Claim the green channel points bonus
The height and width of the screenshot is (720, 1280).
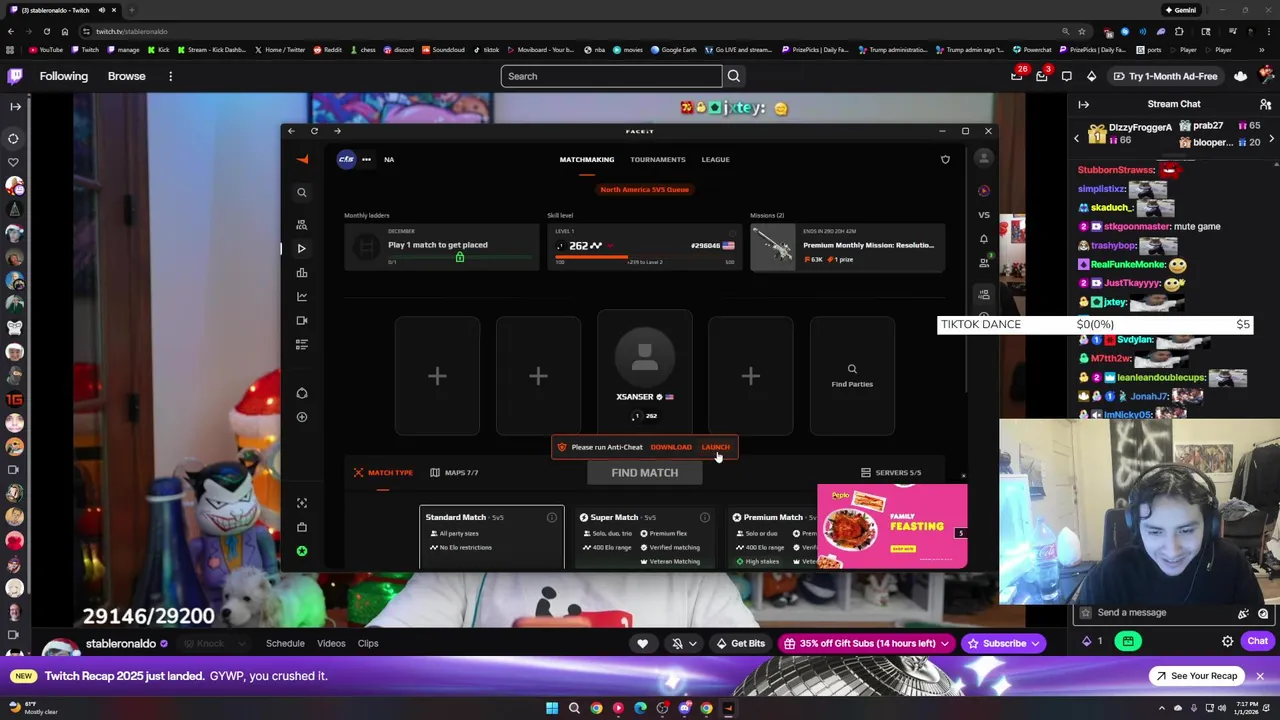tap(1128, 641)
